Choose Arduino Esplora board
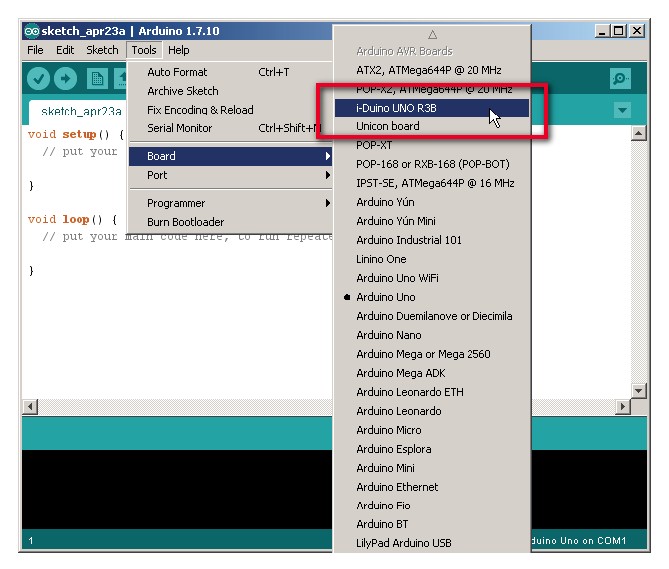The image size is (669, 569). [432, 449]
